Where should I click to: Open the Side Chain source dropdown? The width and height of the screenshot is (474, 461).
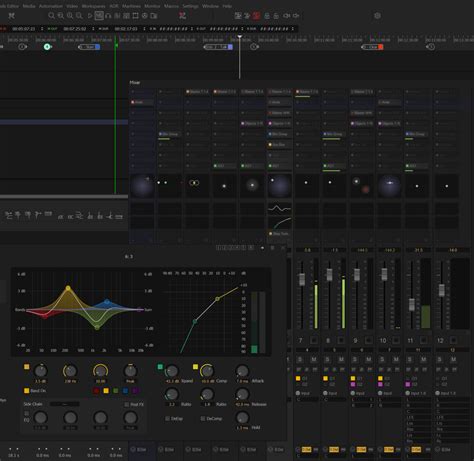click(x=65, y=404)
